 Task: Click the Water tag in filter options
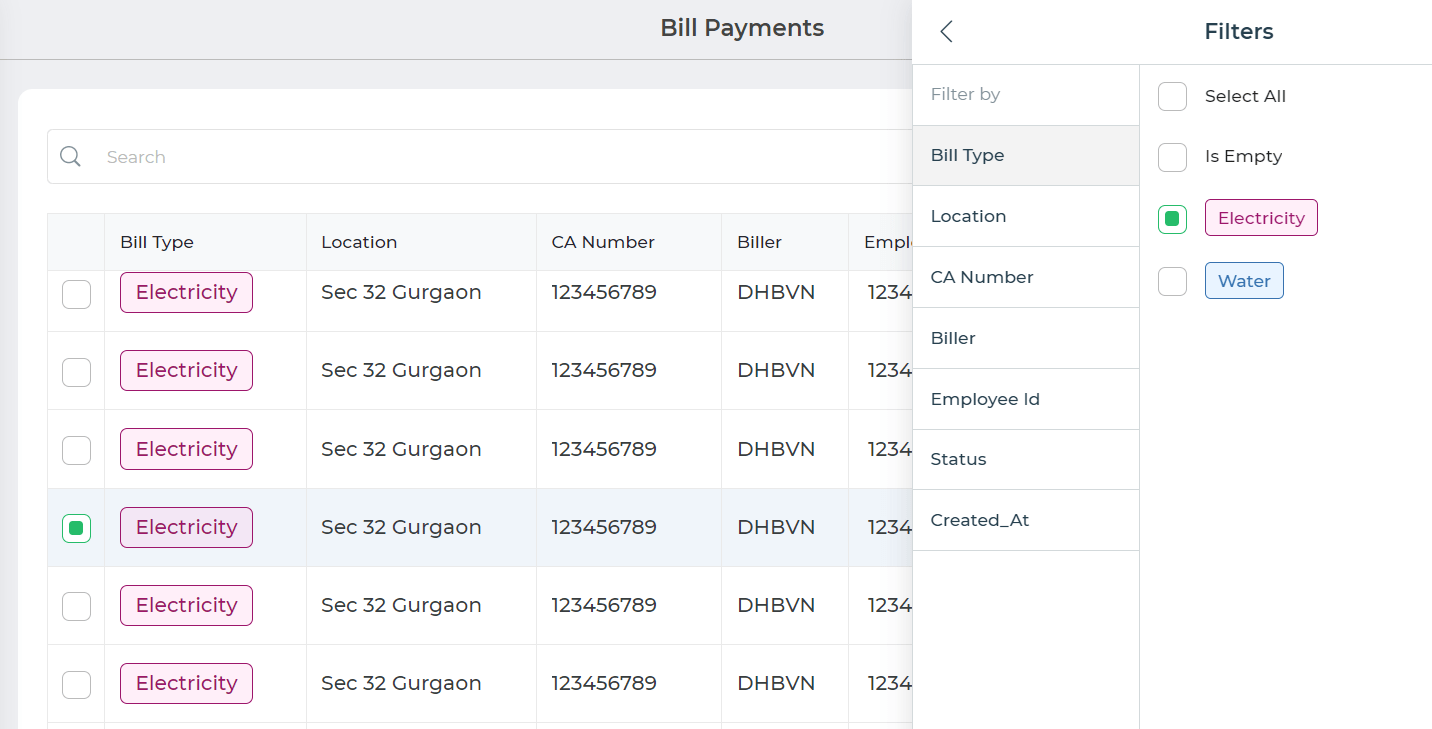[x=1244, y=281]
